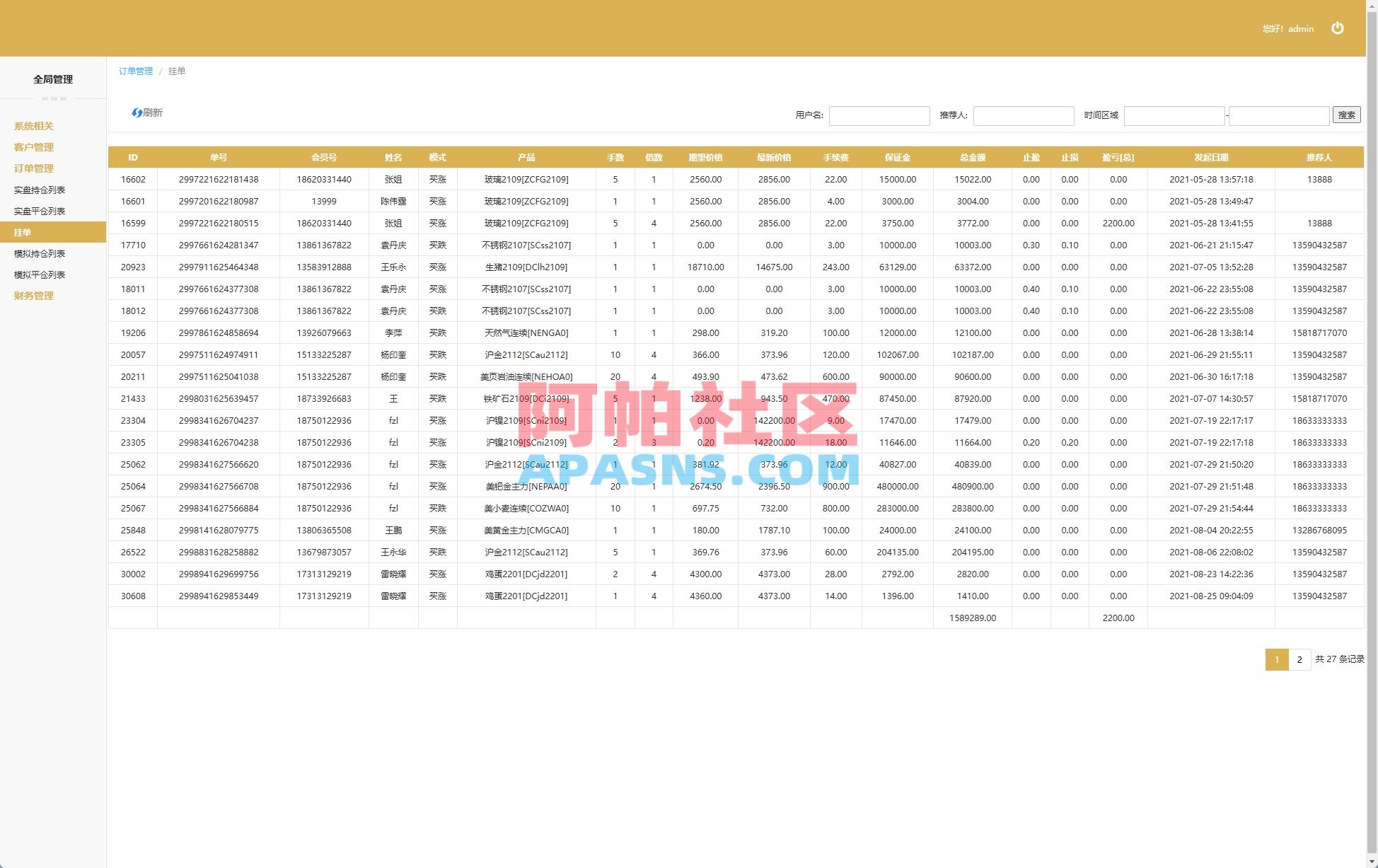Select 挂单 menu item in sidebar
This screenshot has width=1378, height=868.
pyautogui.click(x=53, y=232)
